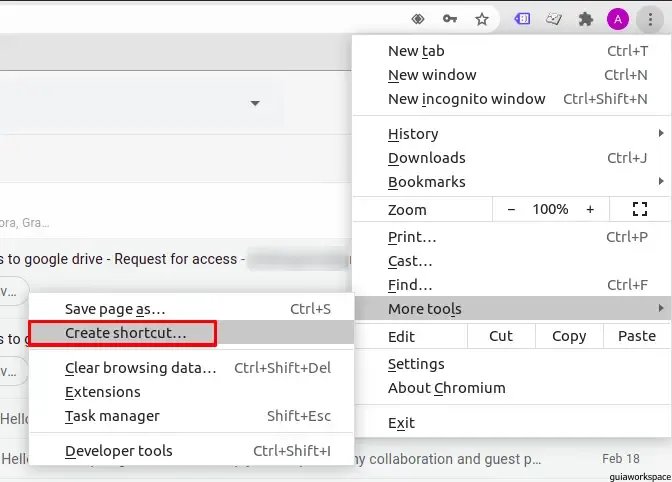Expand the Bookmarks submenu
Viewport: 672px width, 482px height.
coord(512,182)
